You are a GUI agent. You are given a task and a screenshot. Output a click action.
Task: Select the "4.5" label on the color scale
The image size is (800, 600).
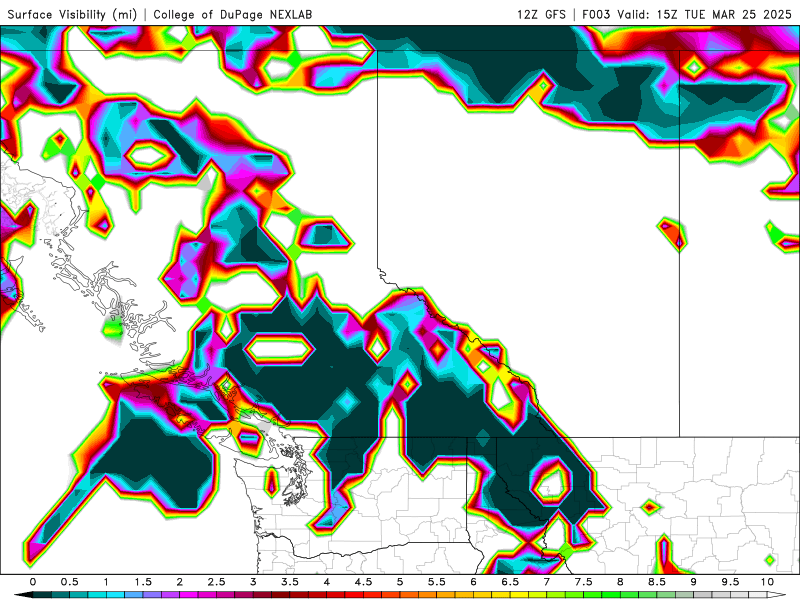click(363, 582)
